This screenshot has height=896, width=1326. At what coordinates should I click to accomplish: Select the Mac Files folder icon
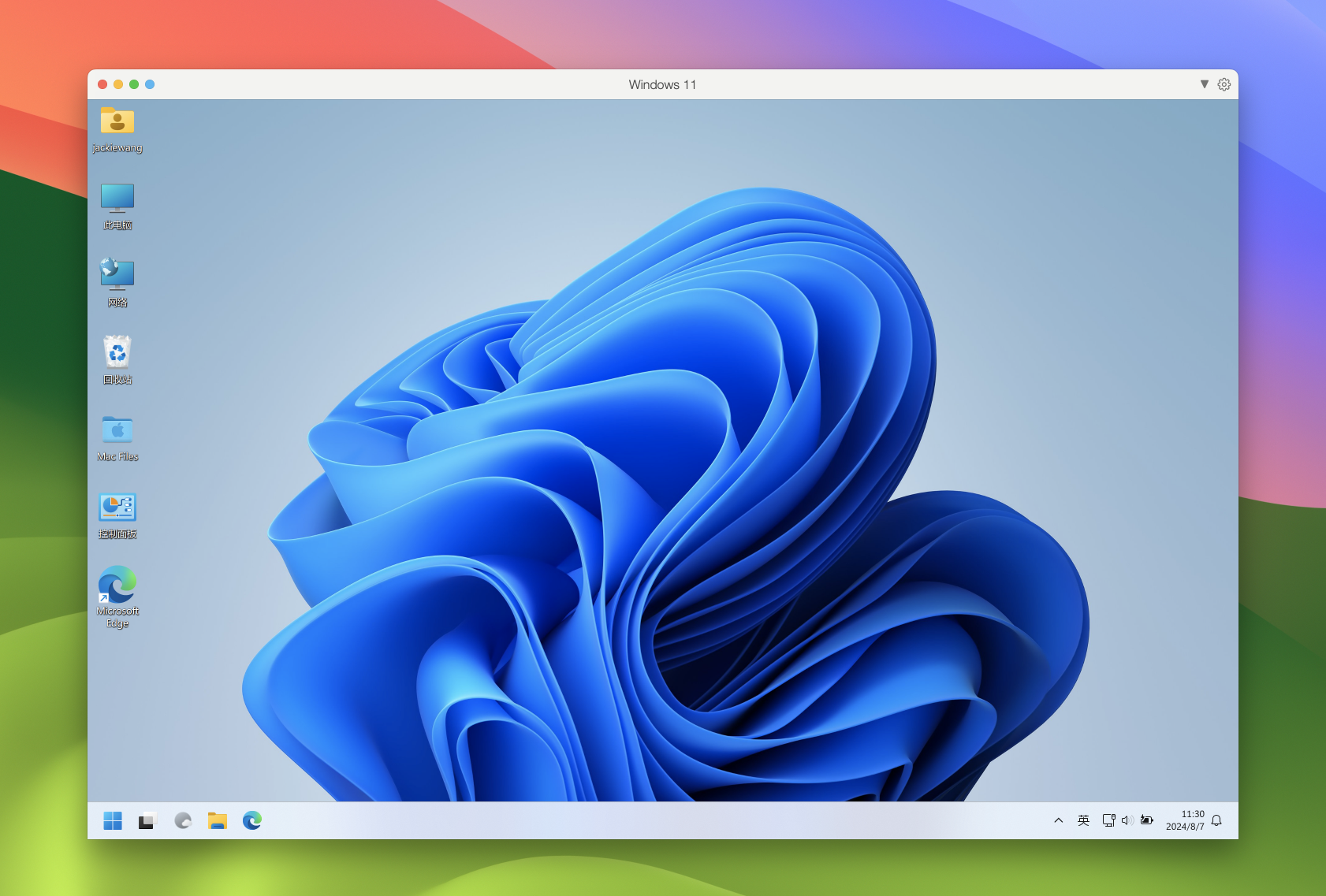click(117, 429)
